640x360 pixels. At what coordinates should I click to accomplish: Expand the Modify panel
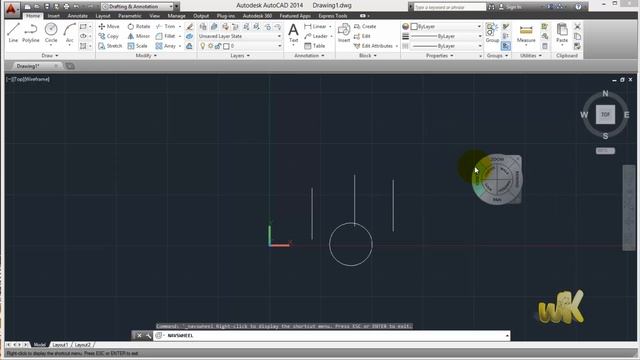pos(146,56)
